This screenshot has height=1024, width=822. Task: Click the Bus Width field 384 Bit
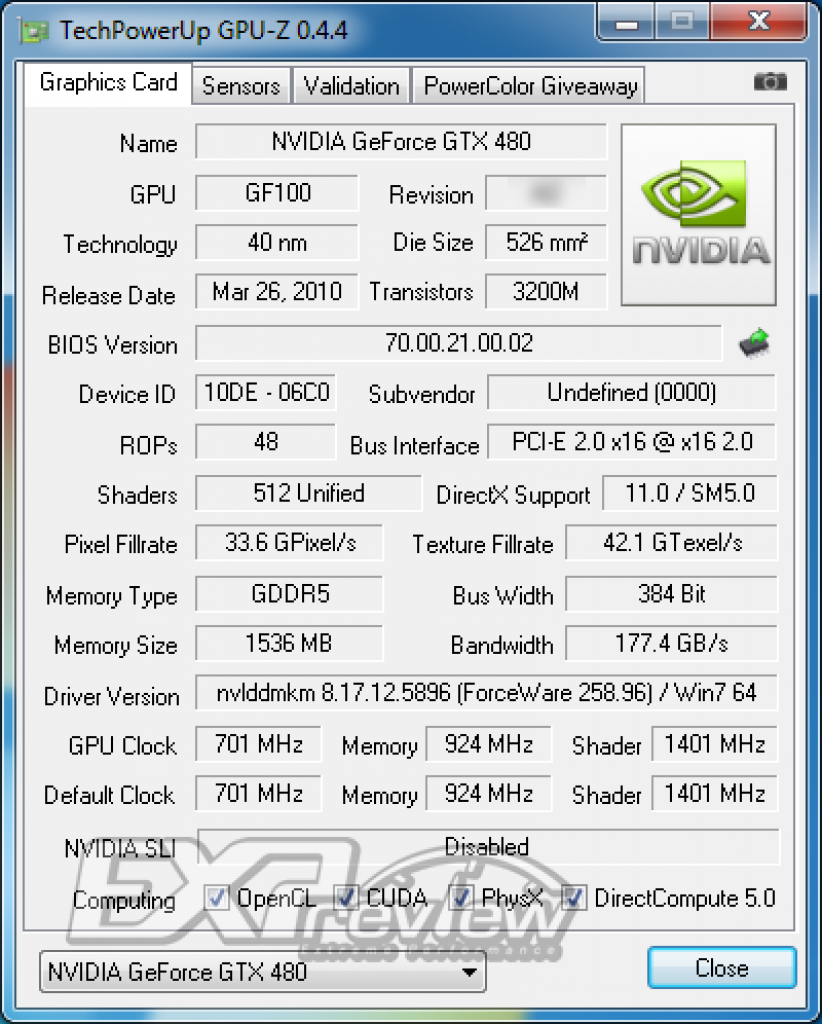pyautogui.click(x=672, y=594)
